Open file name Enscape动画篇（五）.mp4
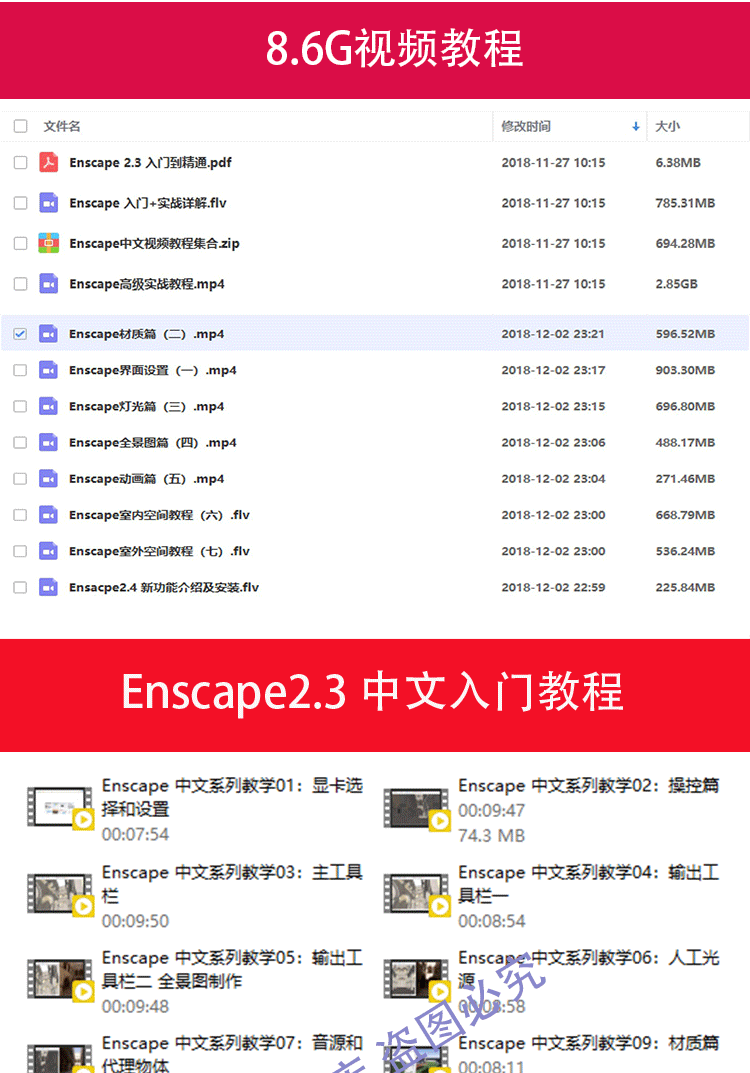 point(146,479)
